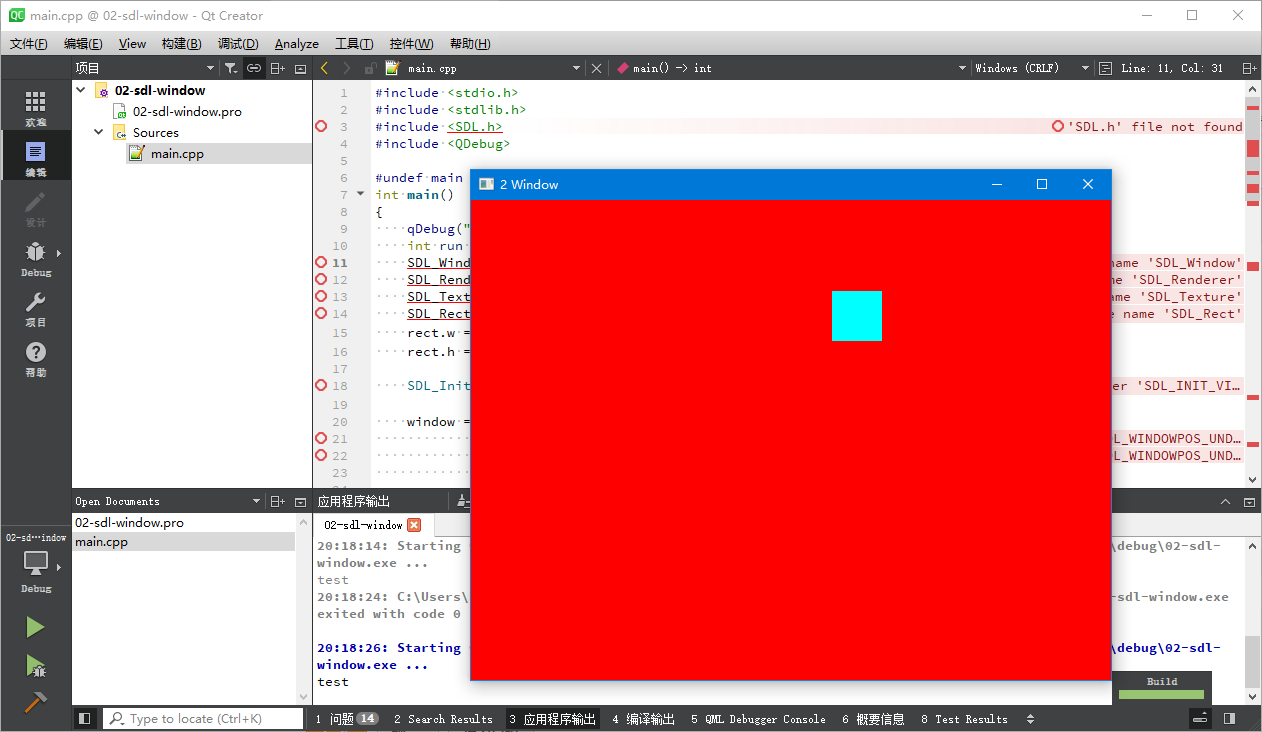The height and width of the screenshot is (732, 1262).
Task: Expand the output panes list arrows
Action: pos(1031,719)
